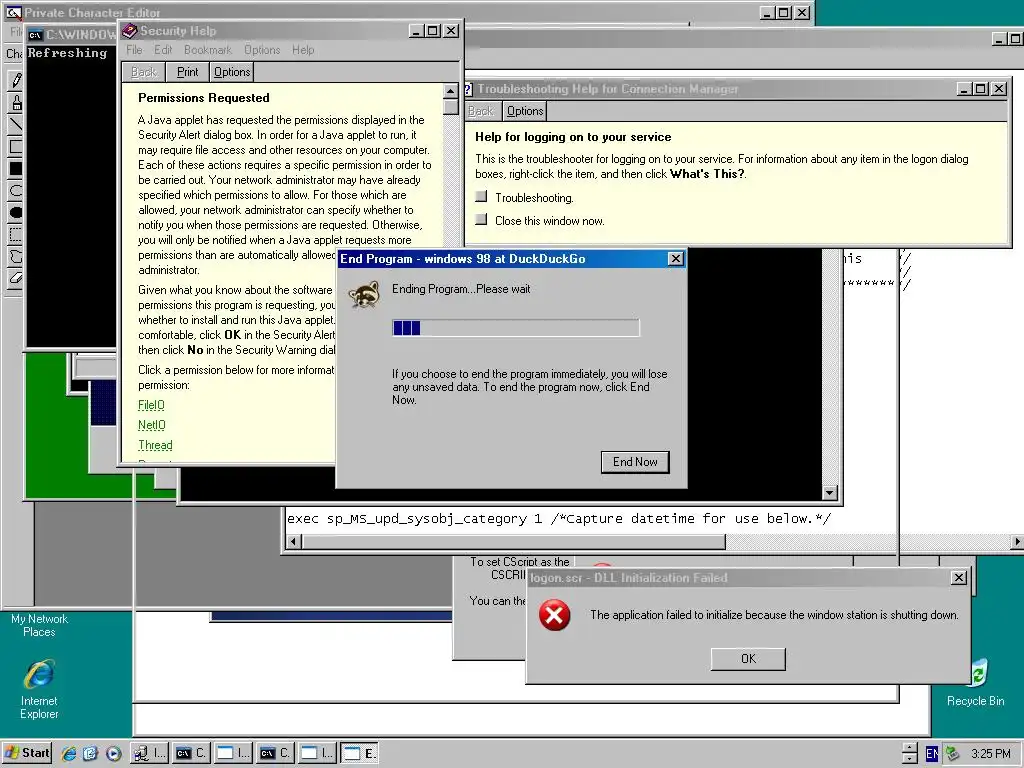
Task: Click the tray icon left of the clock
Action: point(953,754)
